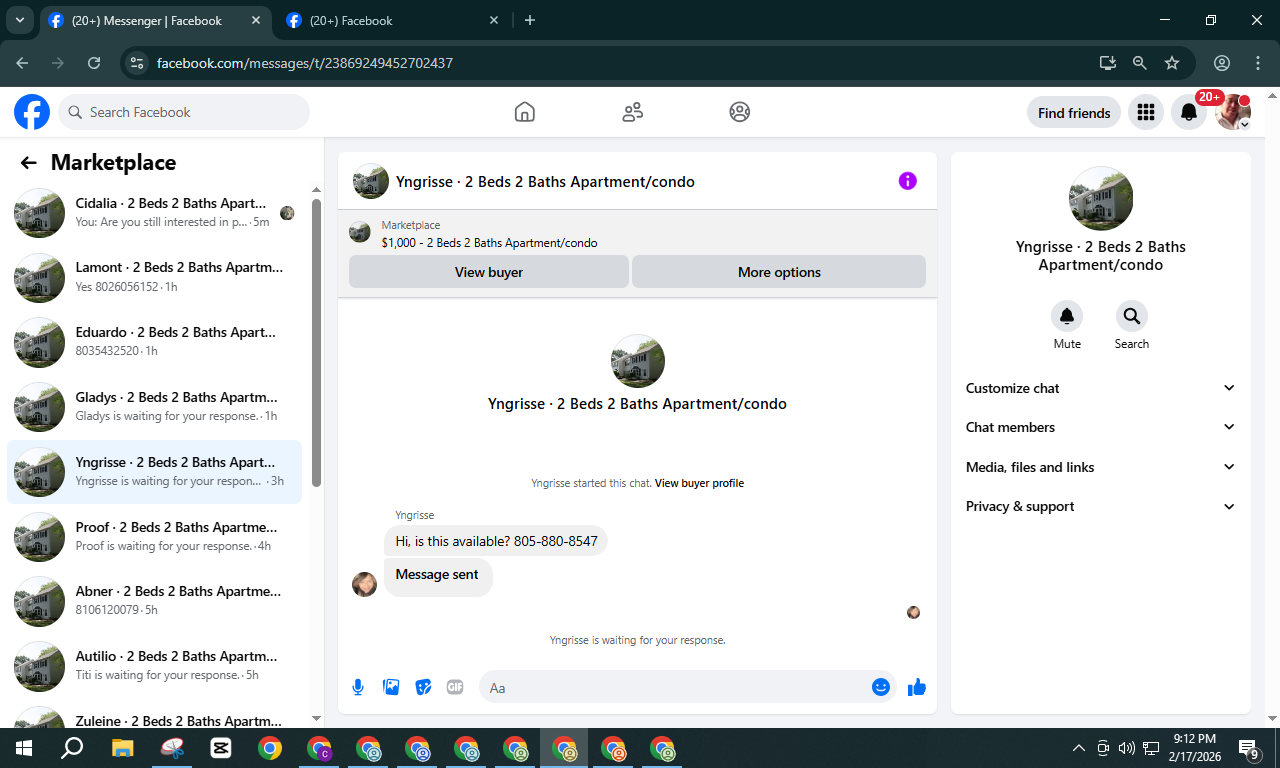Expand Media, files and links section
The height and width of the screenshot is (768, 1280).
(1100, 467)
